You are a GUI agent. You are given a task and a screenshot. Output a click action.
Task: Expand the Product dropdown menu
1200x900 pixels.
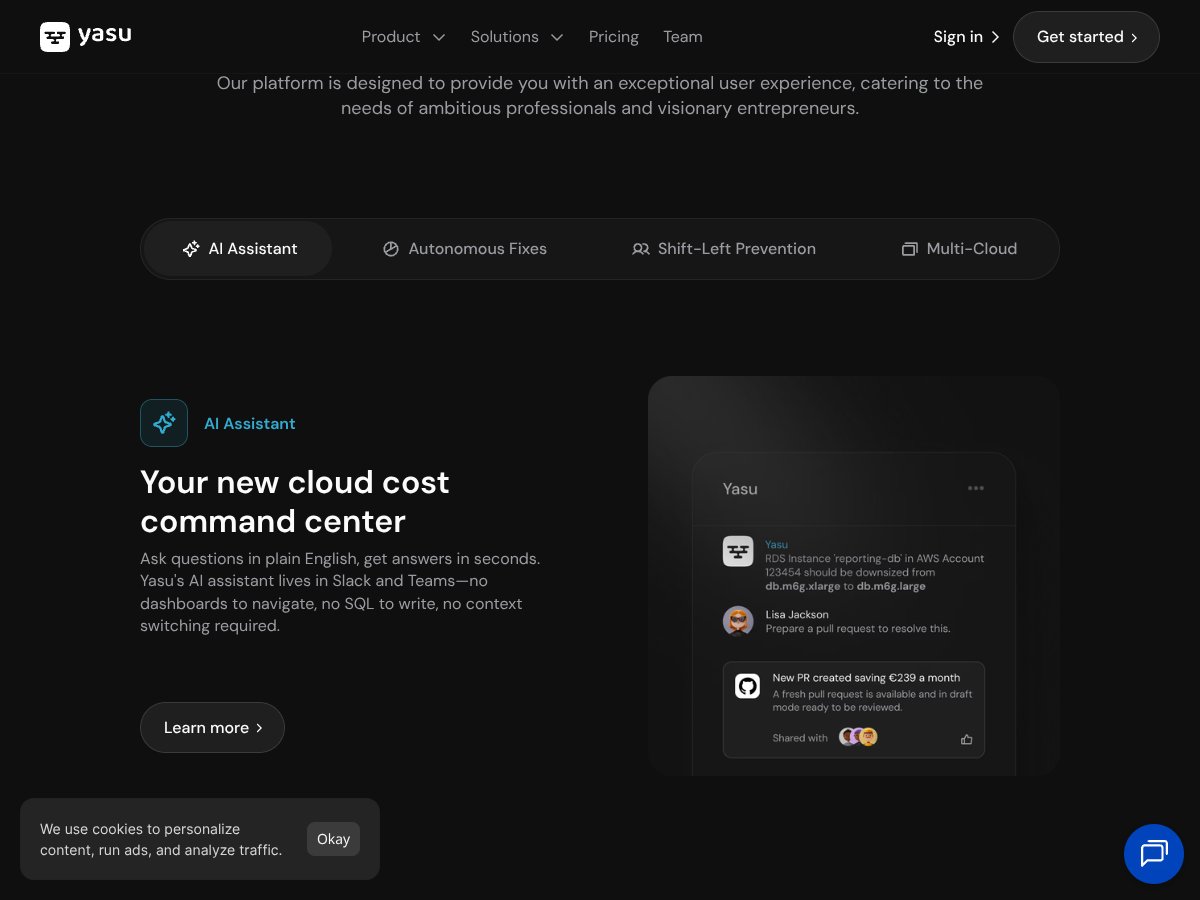pos(403,37)
